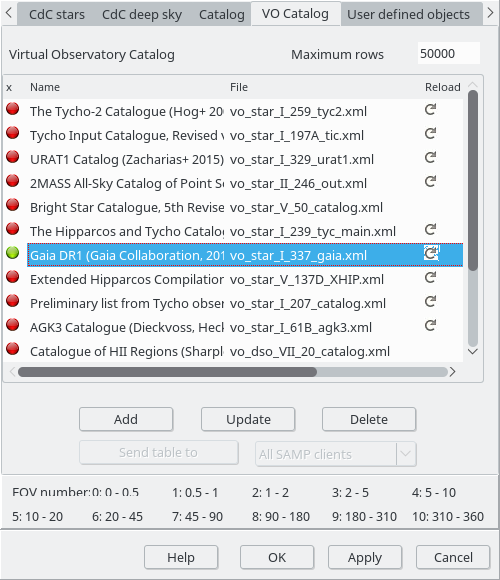This screenshot has width=500, height=580.
Task: Activate Catalogue of HII Regions red light
Action: click(x=13, y=349)
